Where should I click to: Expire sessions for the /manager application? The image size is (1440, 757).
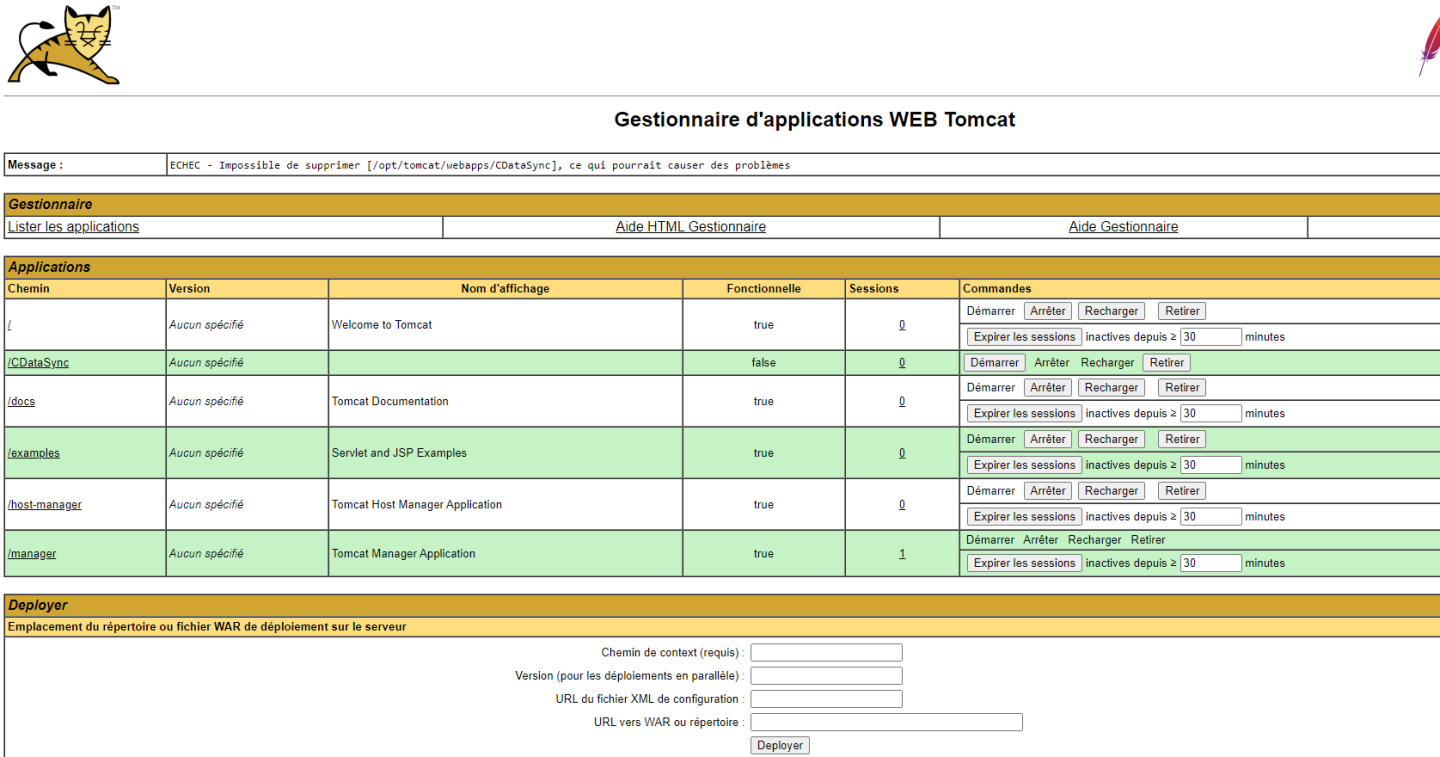pos(1024,564)
